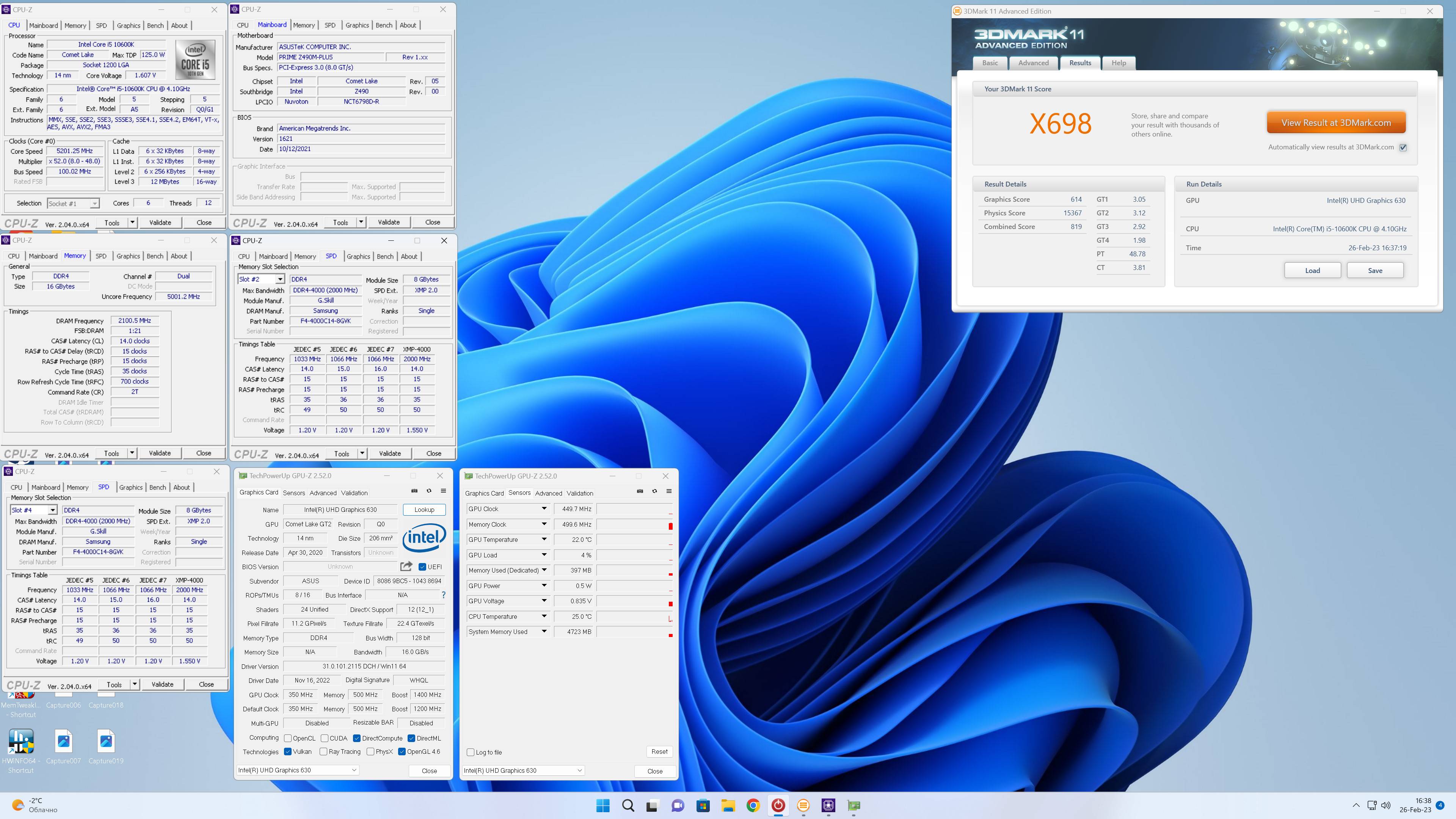The image size is (1456, 819).
Task: Switch to Advanced tab in 3DMark 11
Action: click(1033, 63)
